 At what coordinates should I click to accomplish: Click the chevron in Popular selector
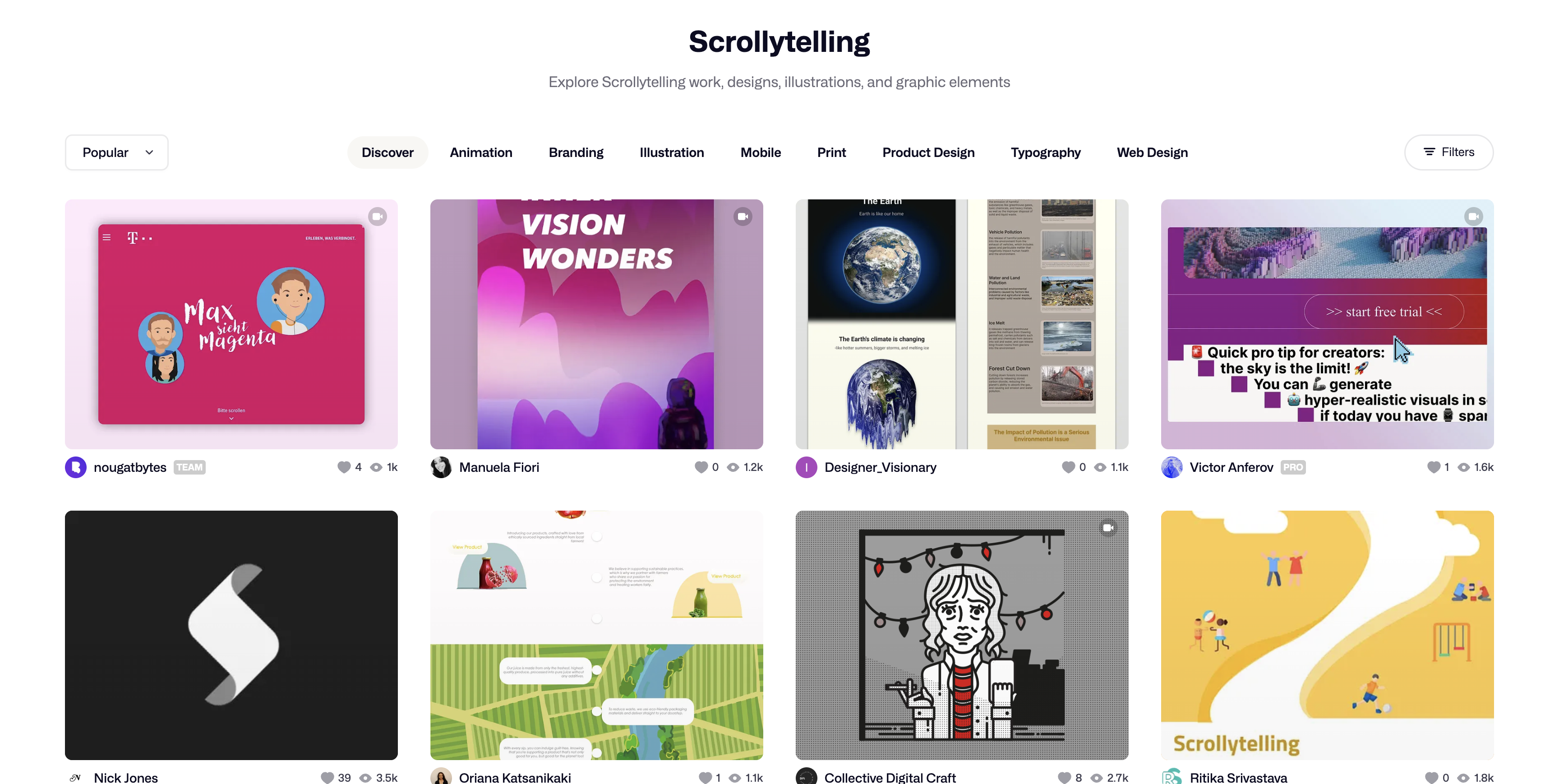149,152
